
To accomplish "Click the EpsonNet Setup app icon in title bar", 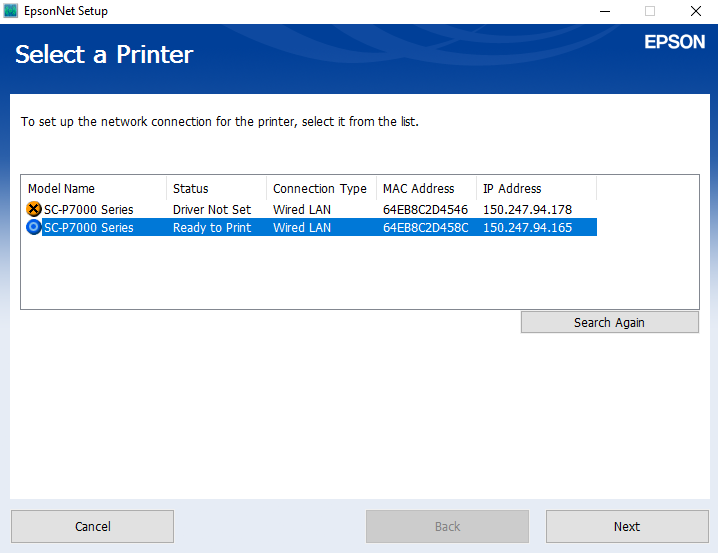I will coord(11,11).
